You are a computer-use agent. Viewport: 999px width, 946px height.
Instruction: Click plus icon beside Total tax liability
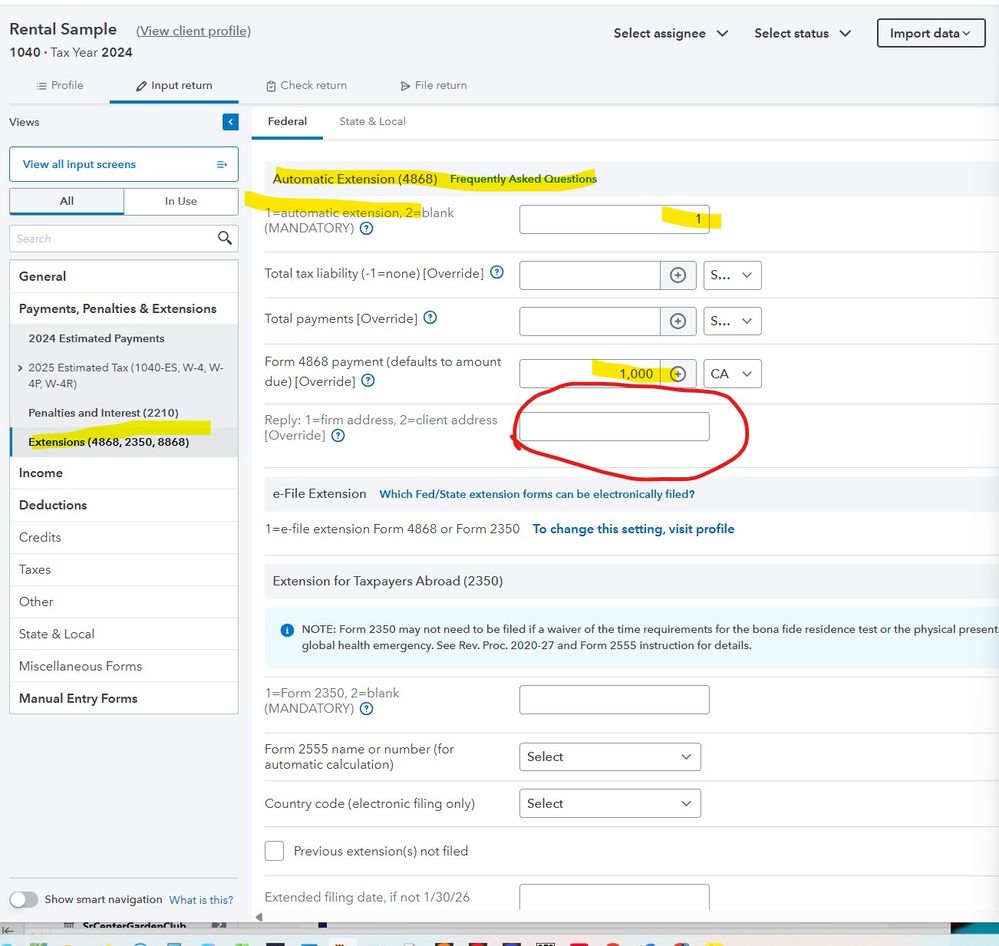677,275
